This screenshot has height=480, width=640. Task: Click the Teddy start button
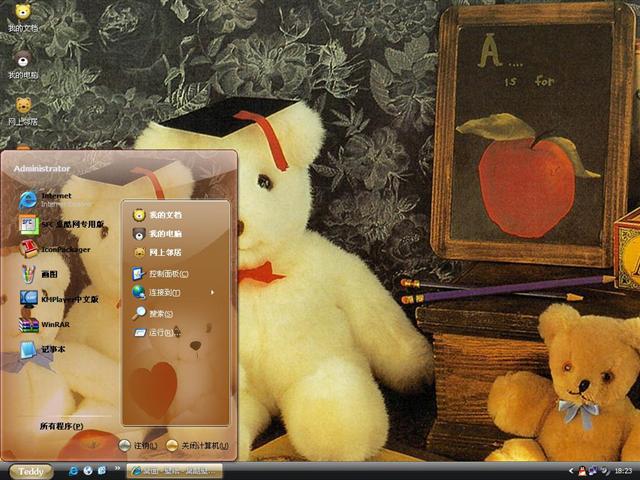click(31, 471)
